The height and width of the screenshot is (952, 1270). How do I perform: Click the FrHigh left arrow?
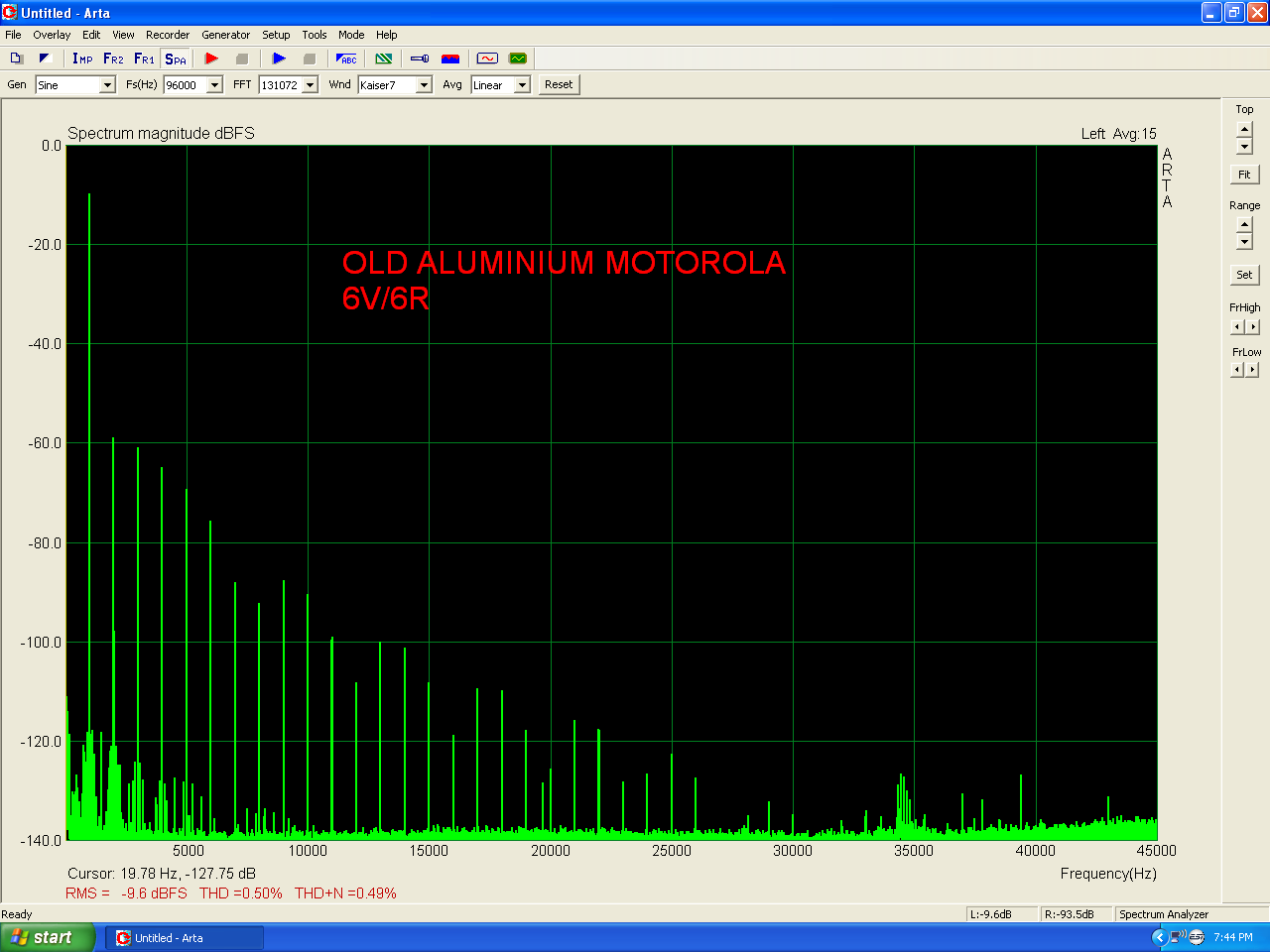1237,327
